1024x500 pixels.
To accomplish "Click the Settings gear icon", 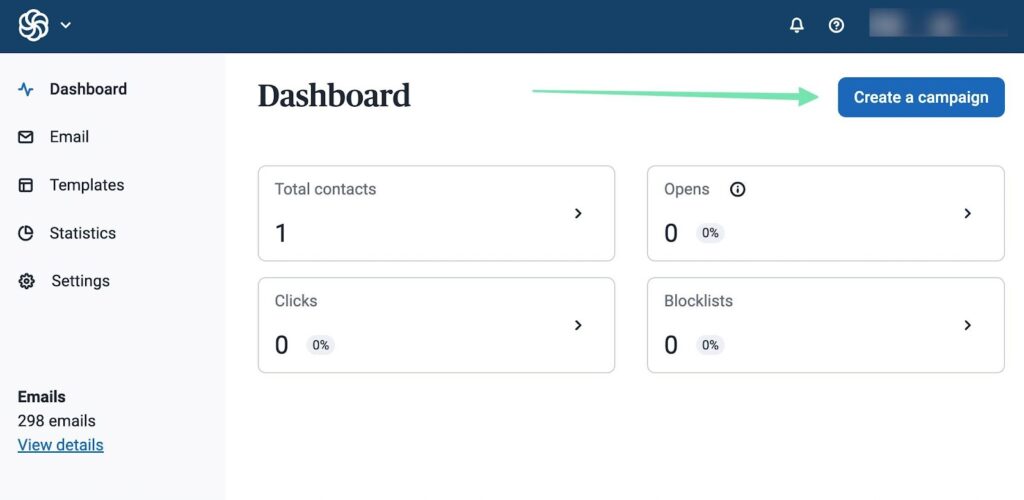I will tap(26, 281).
